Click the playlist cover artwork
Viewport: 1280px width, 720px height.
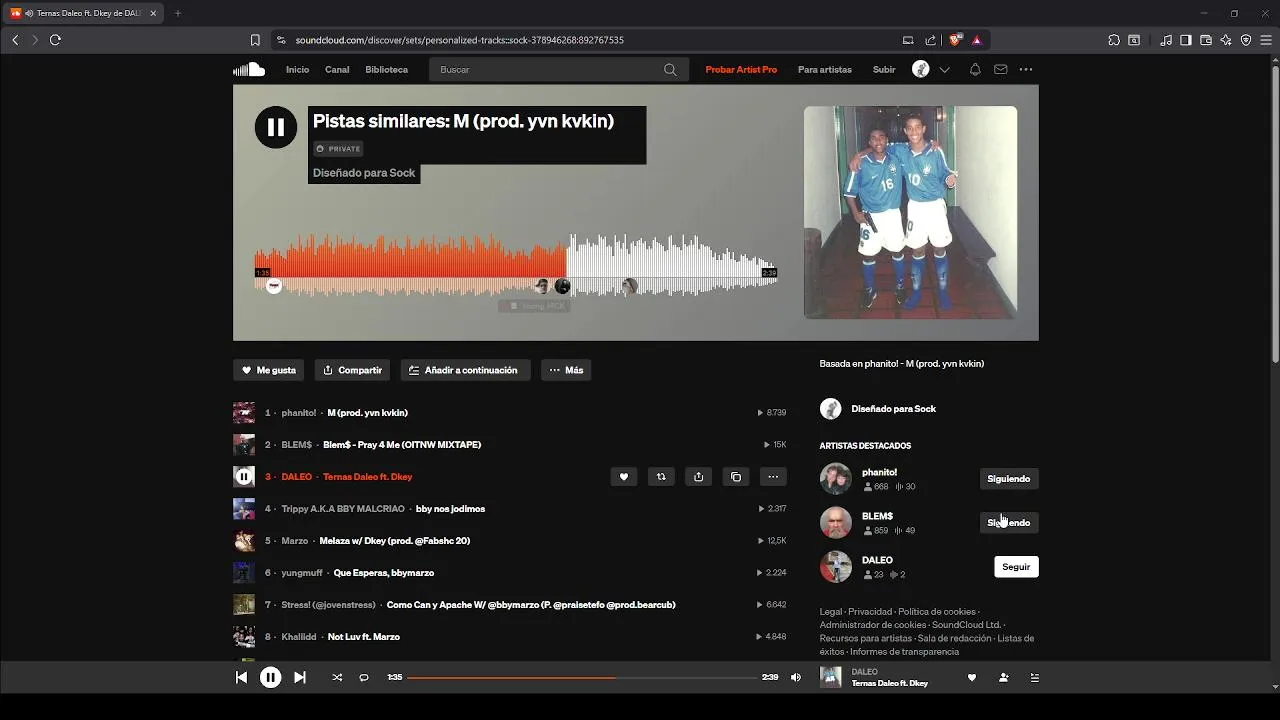tap(911, 213)
